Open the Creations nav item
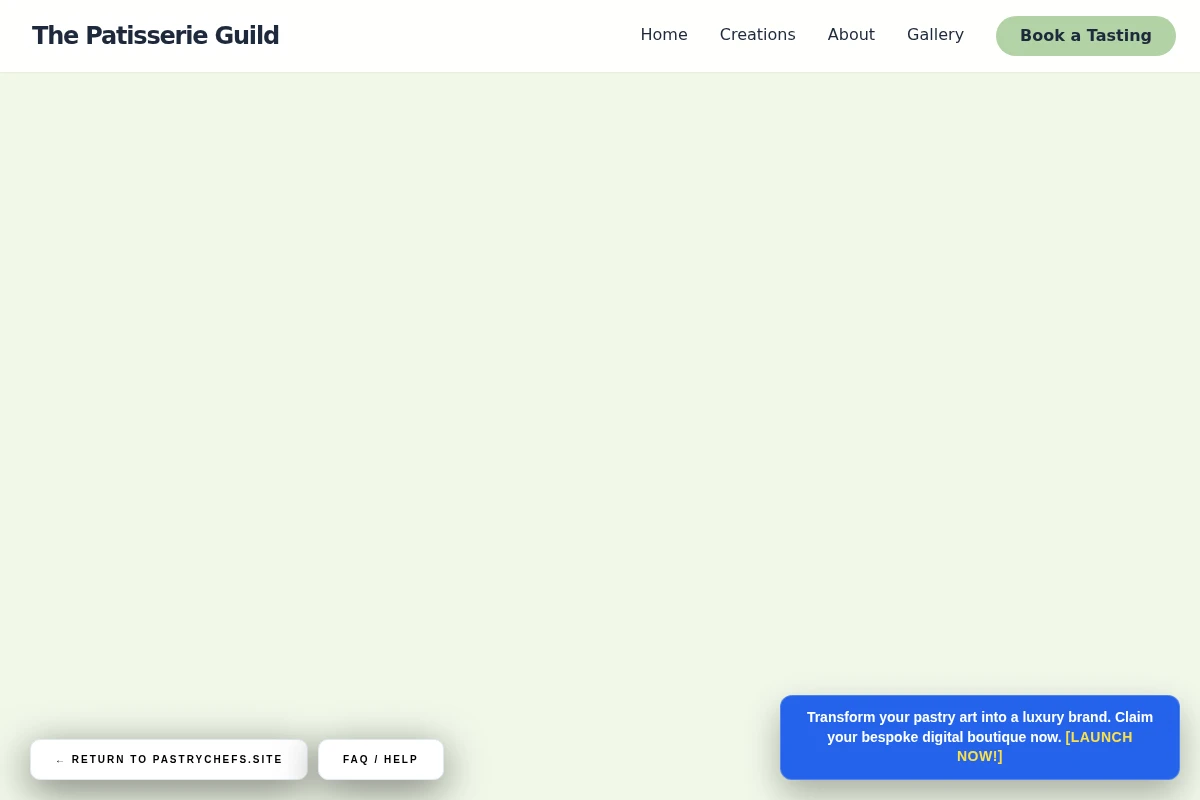This screenshot has height=800, width=1200. (758, 35)
